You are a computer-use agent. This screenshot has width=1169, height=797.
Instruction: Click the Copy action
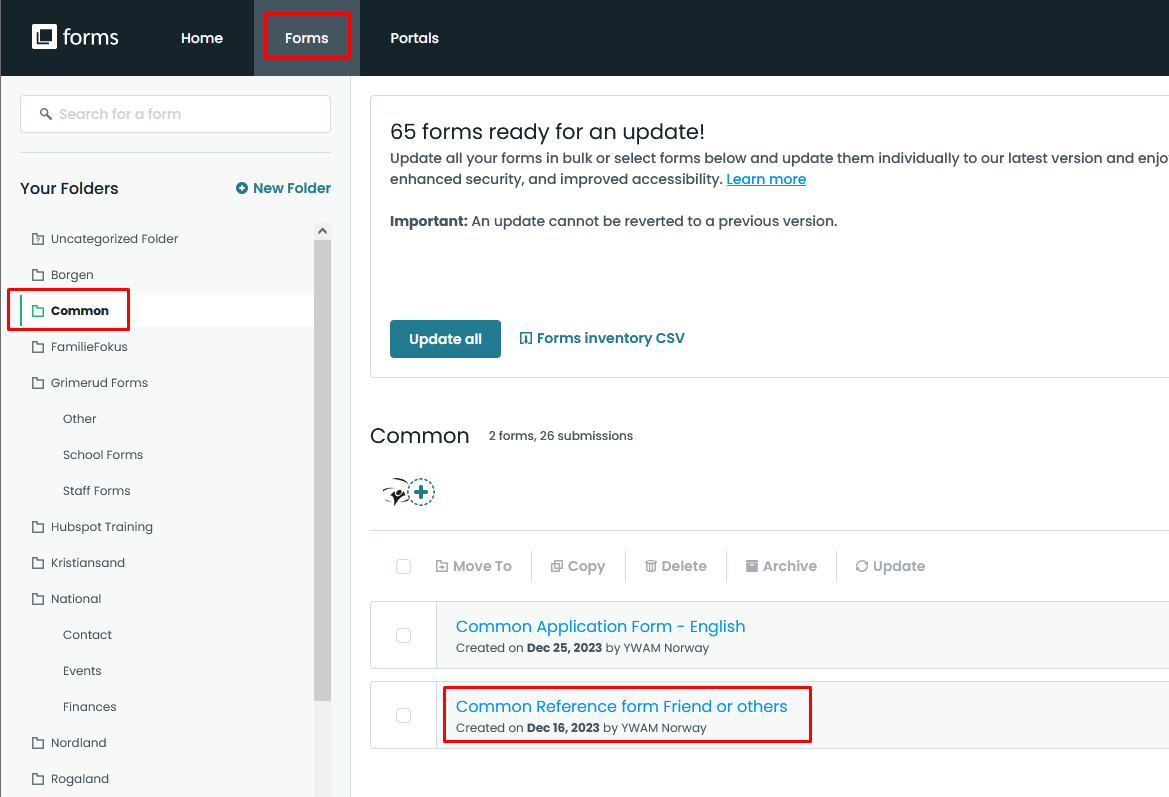[578, 567]
